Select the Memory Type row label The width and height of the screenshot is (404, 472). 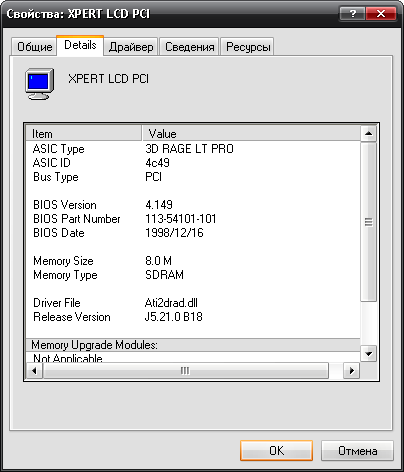point(65,275)
